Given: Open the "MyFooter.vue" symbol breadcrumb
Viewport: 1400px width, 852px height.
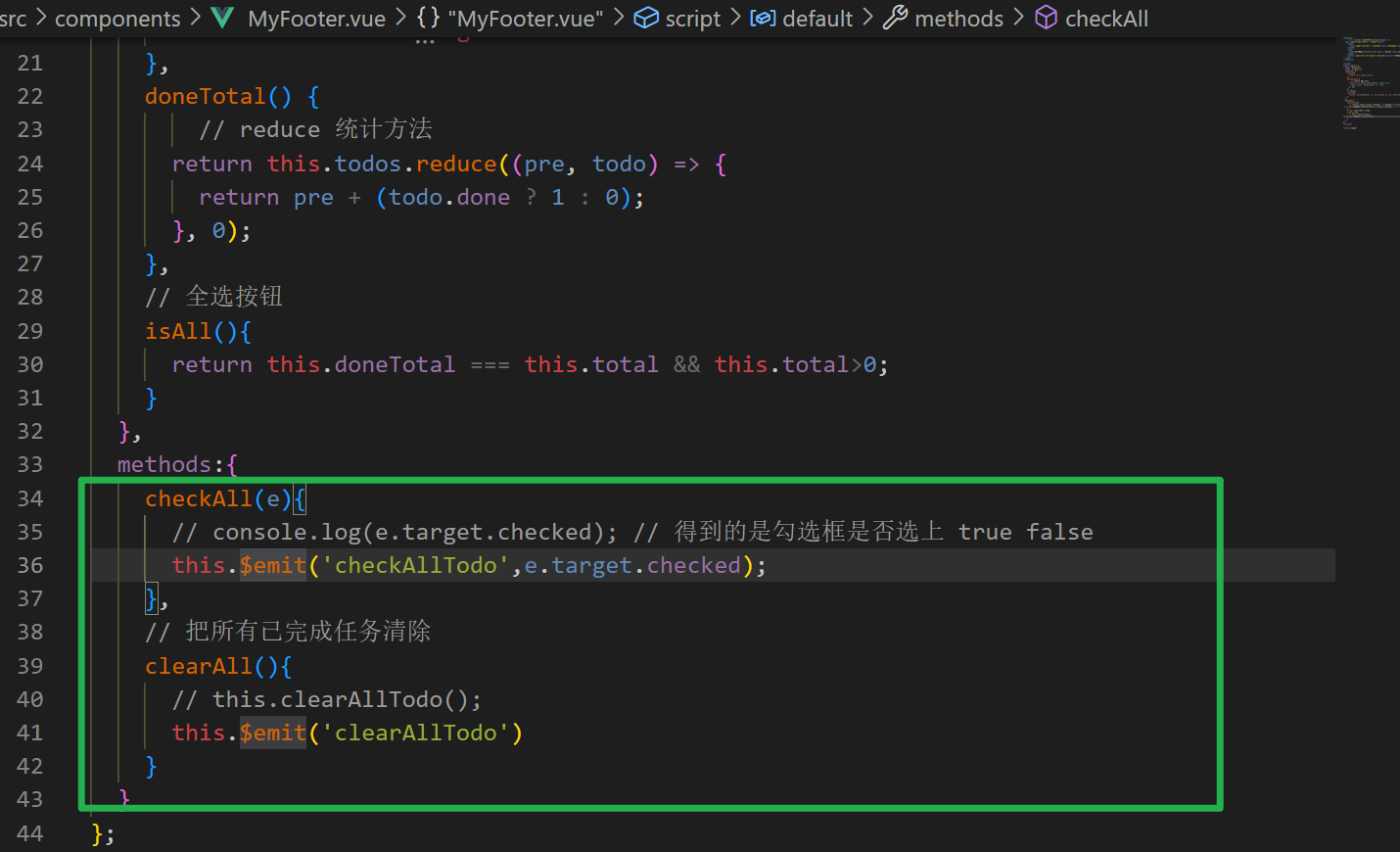Looking at the screenshot, I should pos(526,19).
